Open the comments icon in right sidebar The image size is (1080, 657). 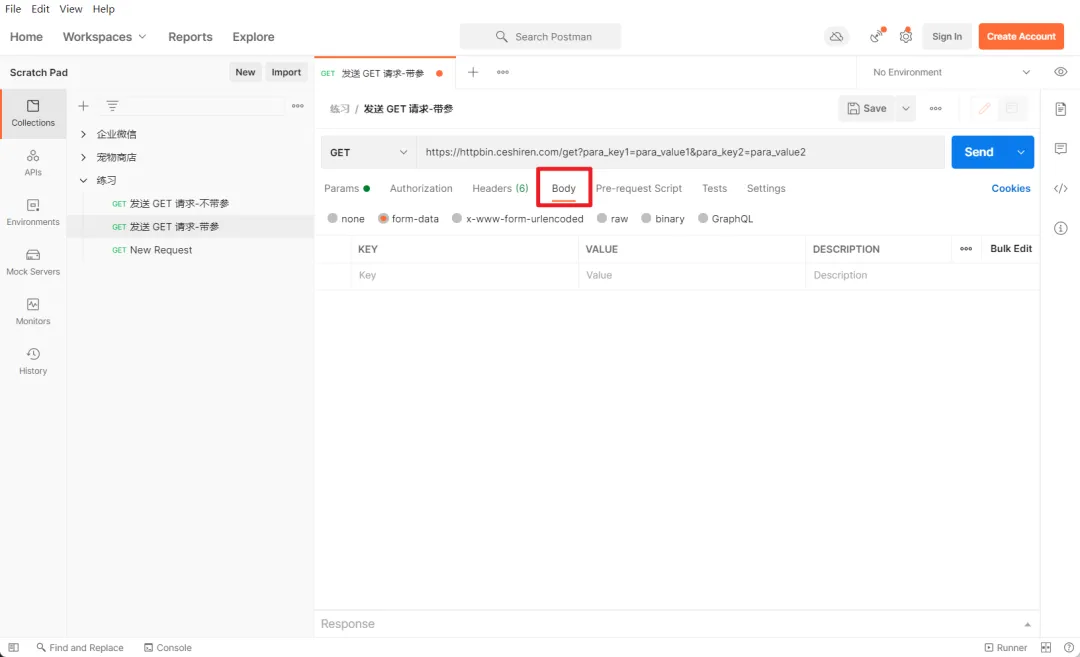click(x=1061, y=149)
